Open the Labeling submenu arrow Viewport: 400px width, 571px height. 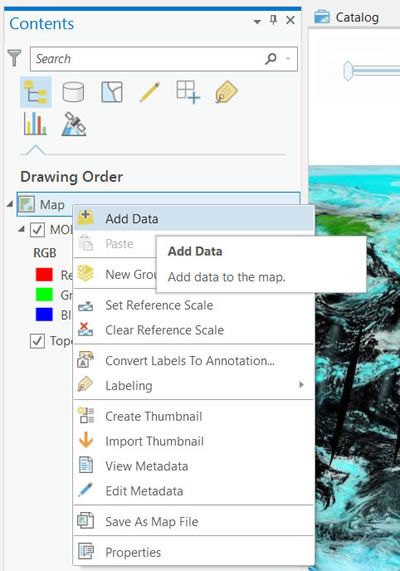pyautogui.click(x=301, y=385)
